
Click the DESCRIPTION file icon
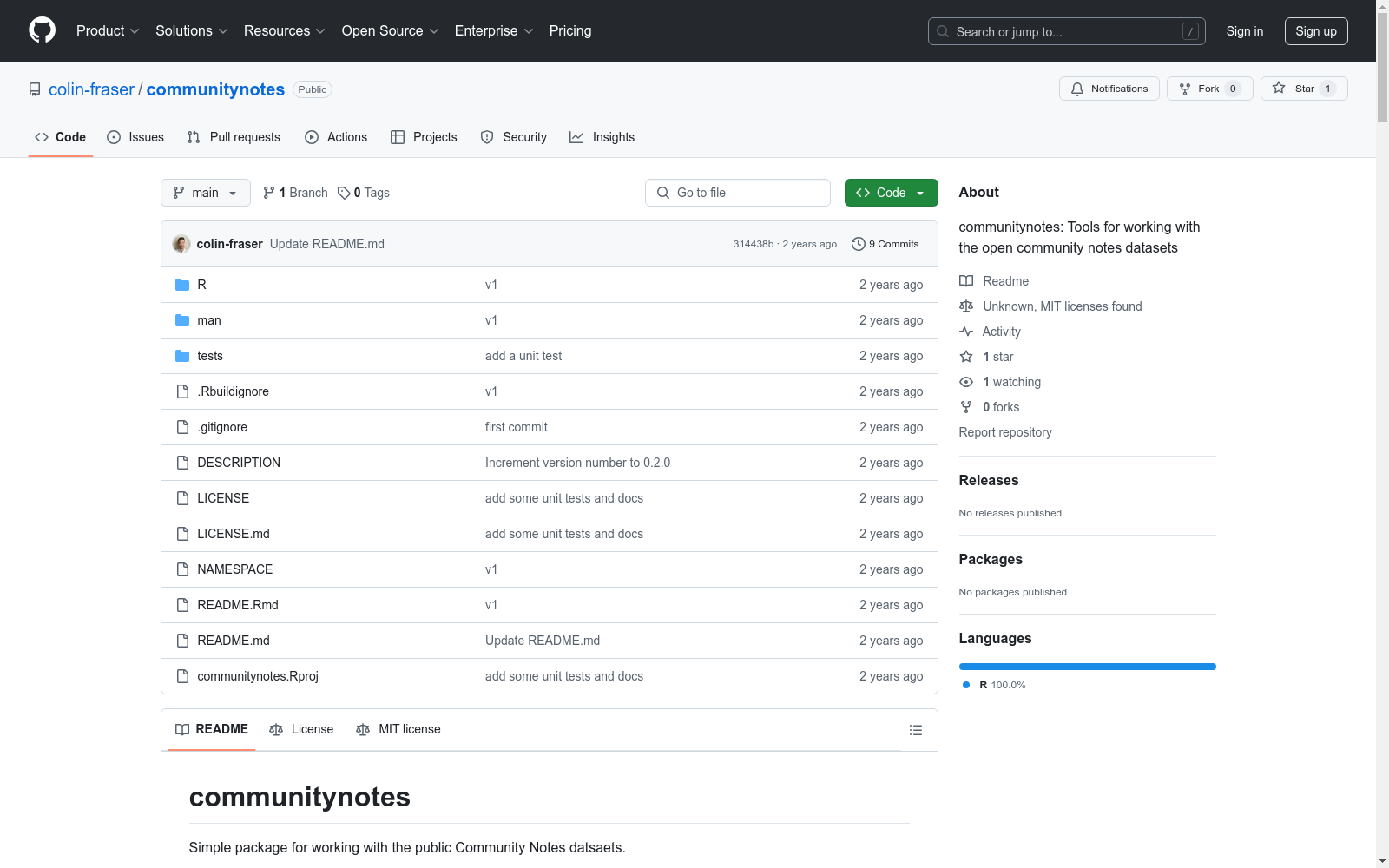(x=182, y=463)
